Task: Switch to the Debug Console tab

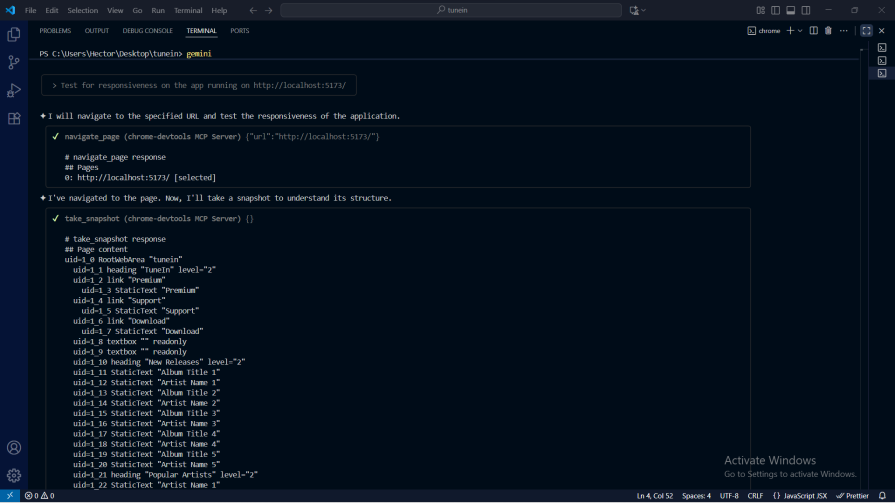Action: tap(147, 31)
